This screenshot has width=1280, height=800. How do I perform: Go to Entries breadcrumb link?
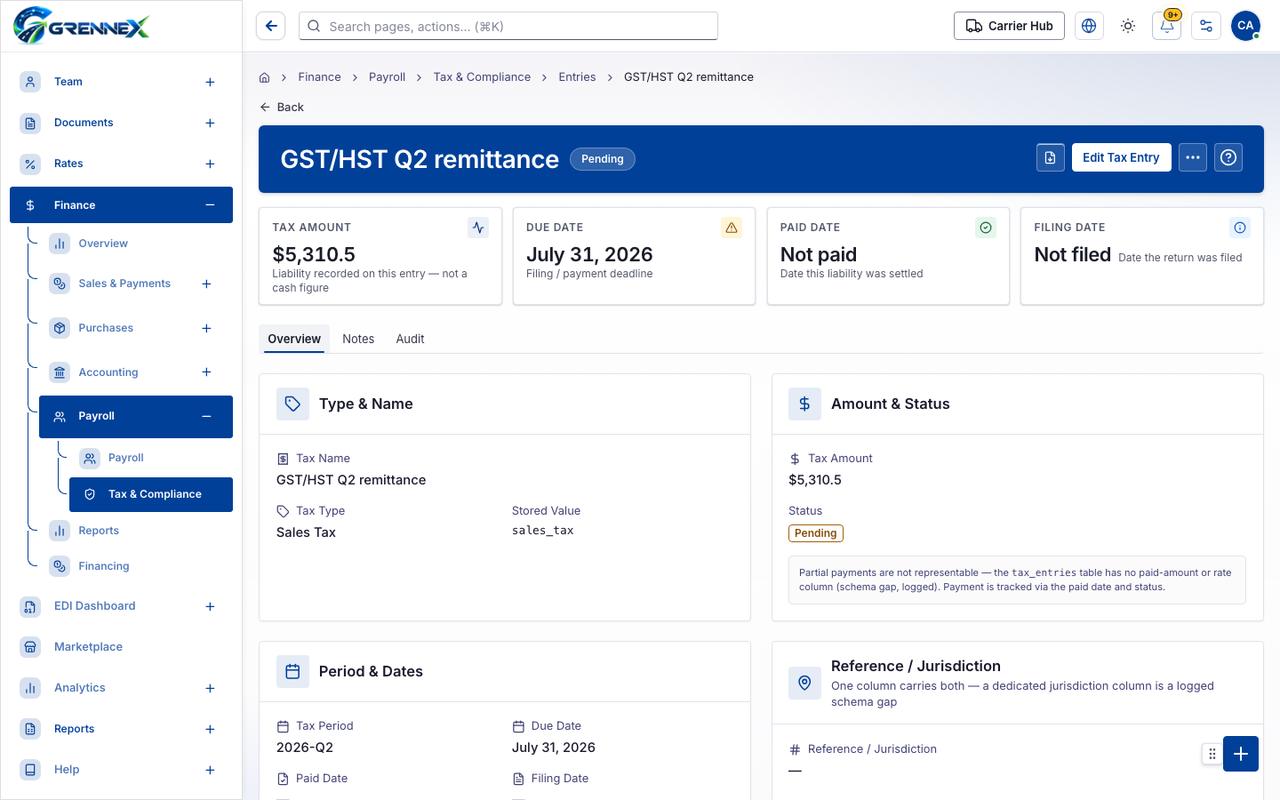point(577,77)
